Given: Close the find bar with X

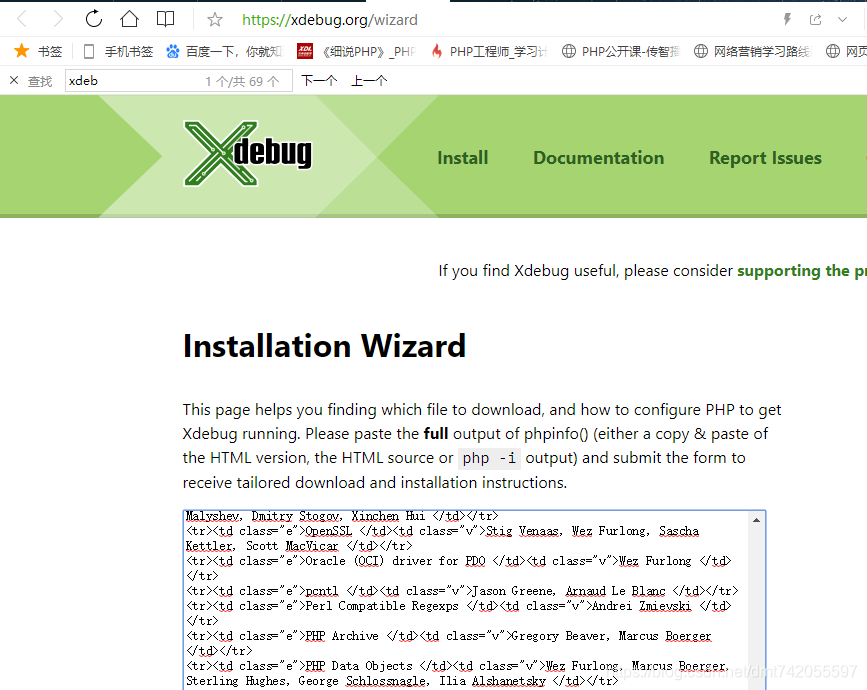Looking at the screenshot, I should pyautogui.click(x=14, y=81).
